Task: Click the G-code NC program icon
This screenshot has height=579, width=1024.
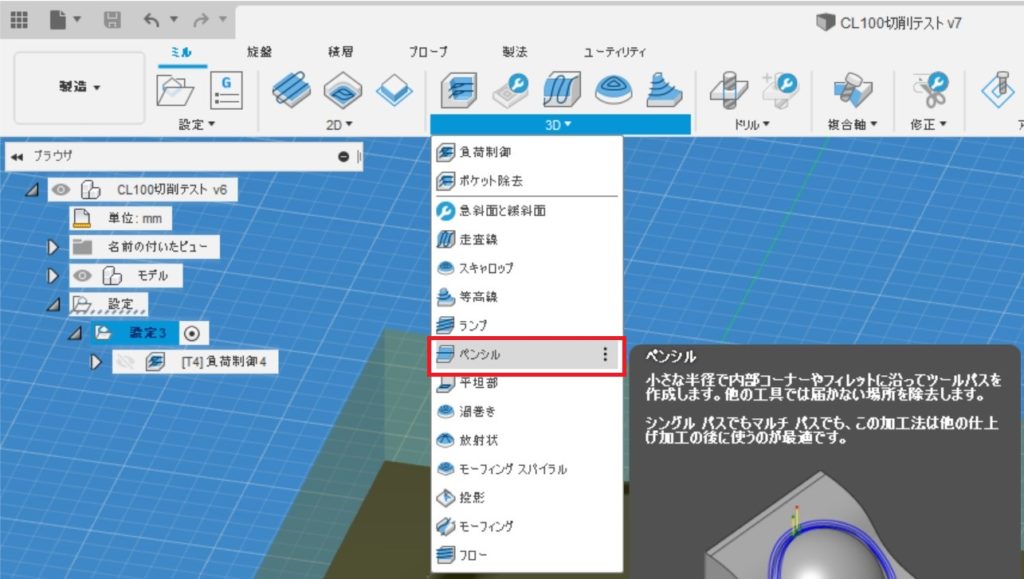Action: (227, 91)
